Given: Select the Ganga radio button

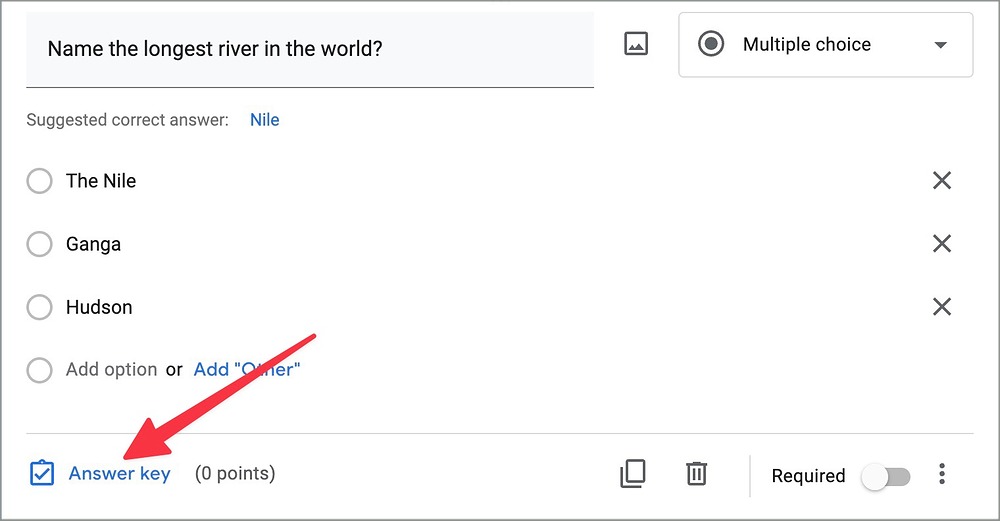Looking at the screenshot, I should pos(39,244).
